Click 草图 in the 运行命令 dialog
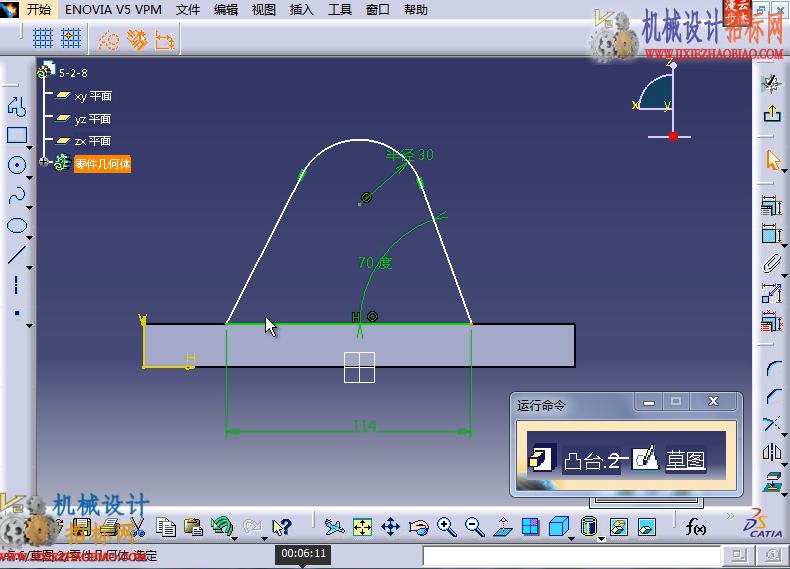 (x=686, y=460)
